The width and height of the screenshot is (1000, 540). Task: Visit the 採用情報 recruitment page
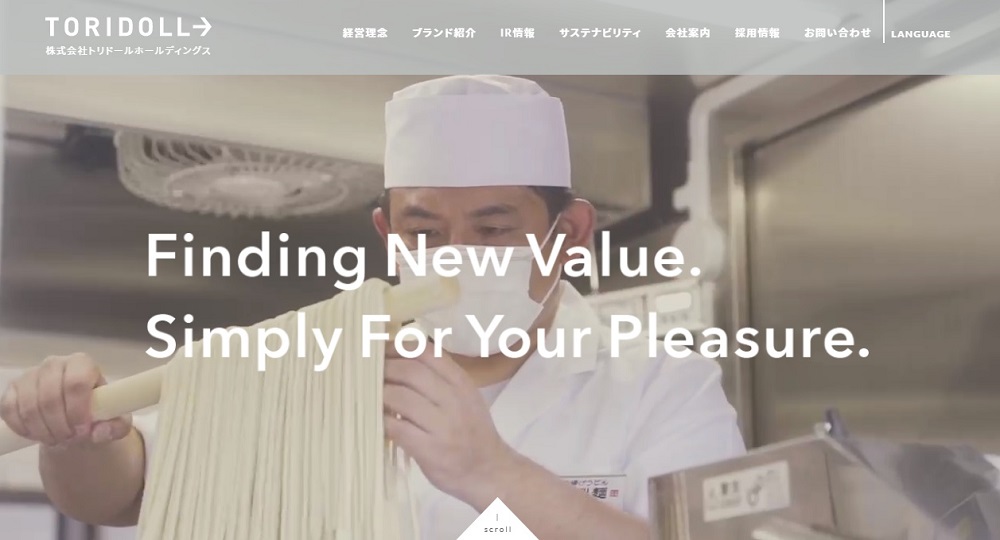tap(757, 33)
